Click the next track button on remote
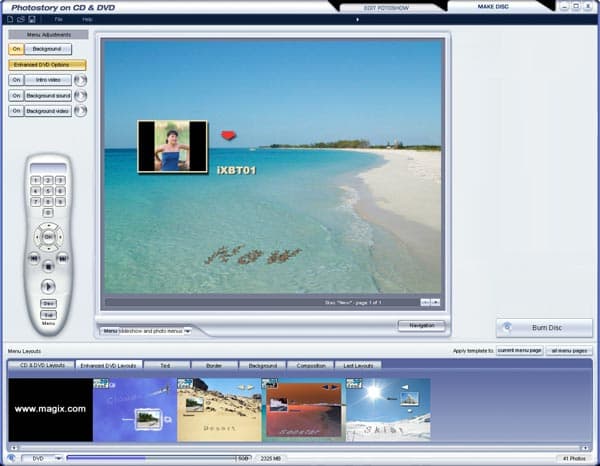600x466 pixels. [62, 258]
